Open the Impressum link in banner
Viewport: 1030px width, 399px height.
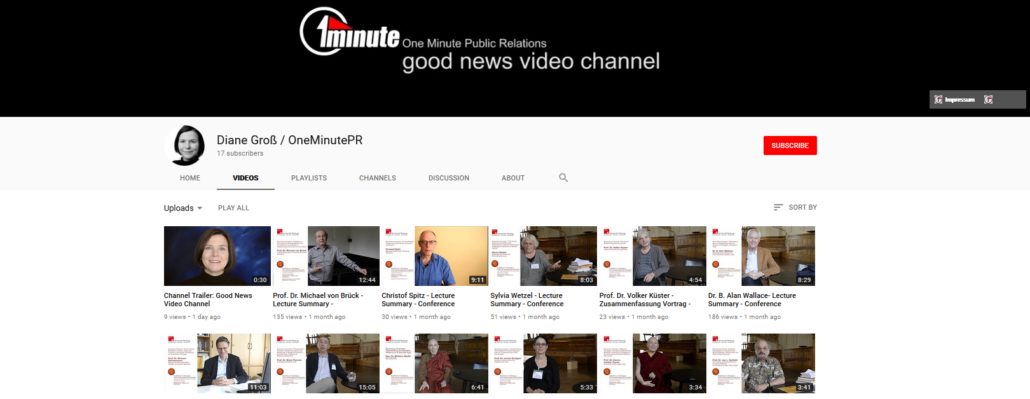(954, 99)
